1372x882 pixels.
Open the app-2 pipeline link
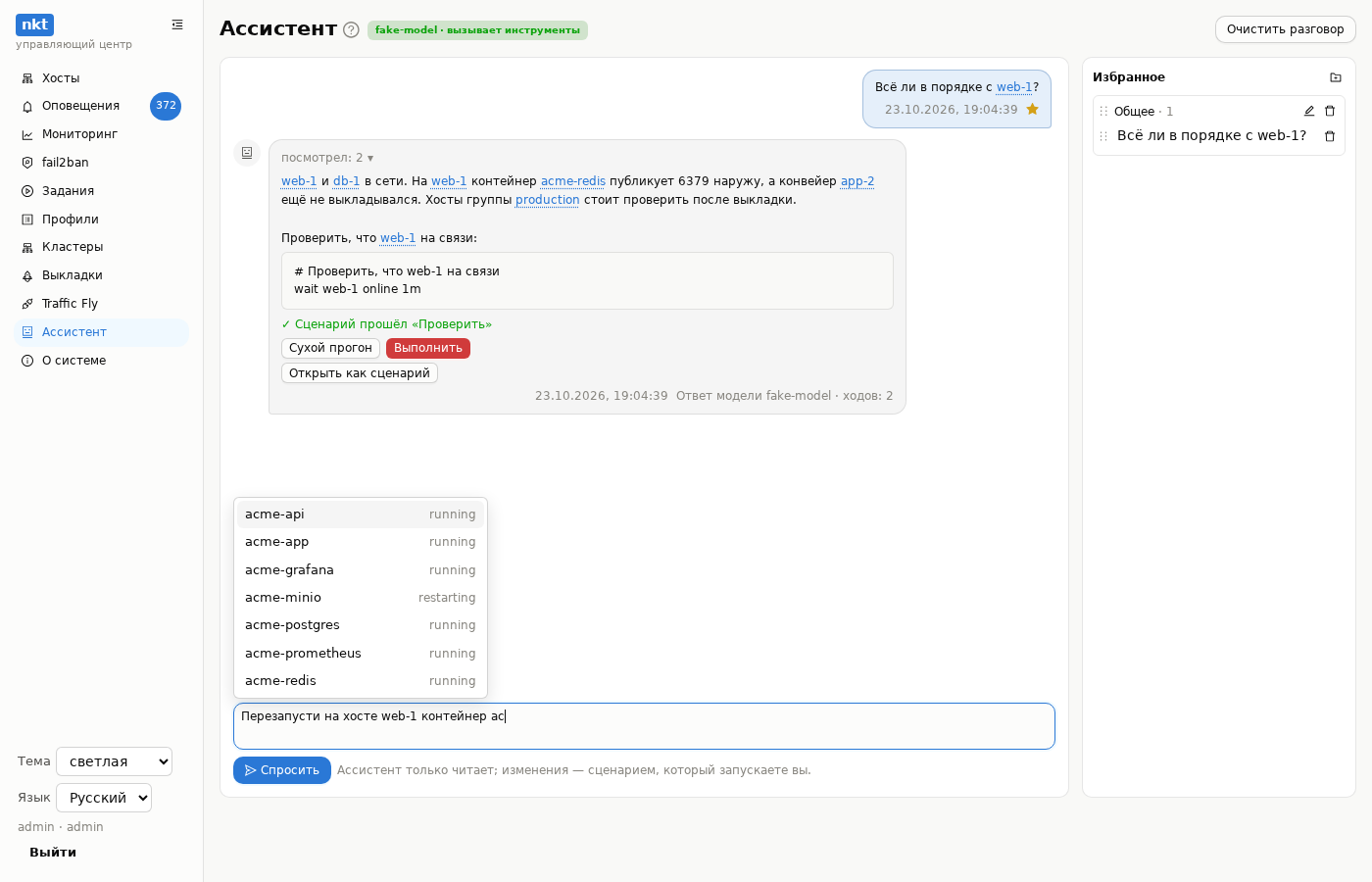[x=857, y=181]
